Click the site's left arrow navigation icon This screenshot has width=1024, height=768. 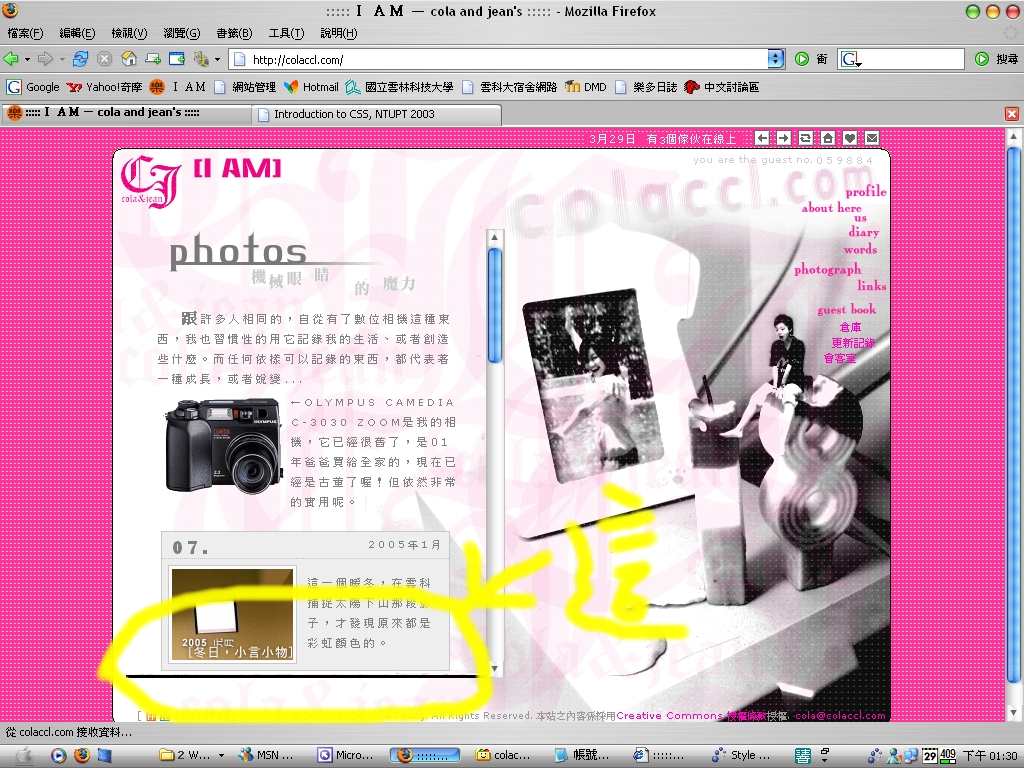(x=762, y=138)
